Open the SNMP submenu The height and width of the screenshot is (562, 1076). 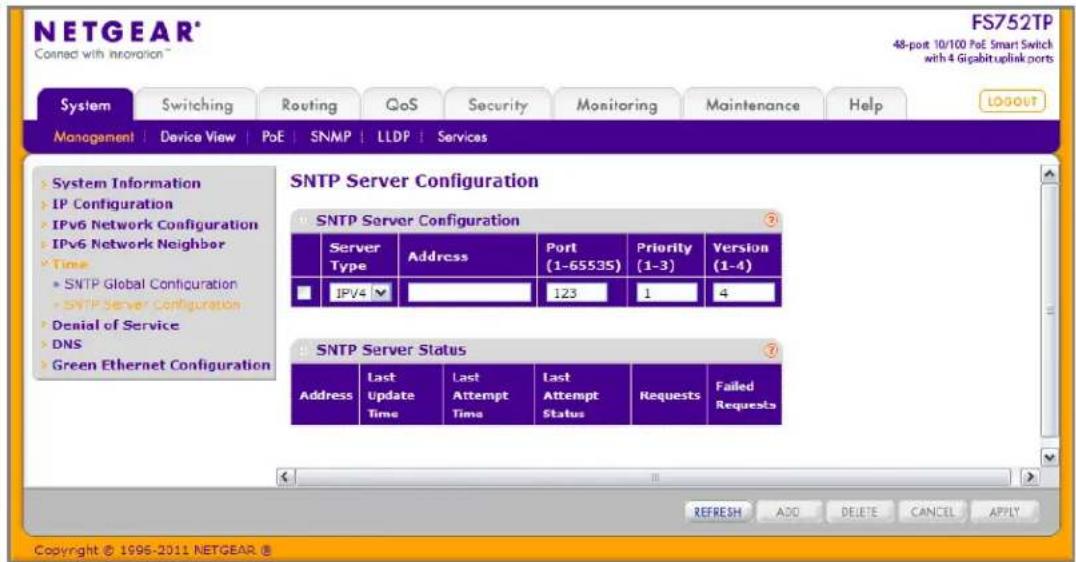[x=330, y=137]
